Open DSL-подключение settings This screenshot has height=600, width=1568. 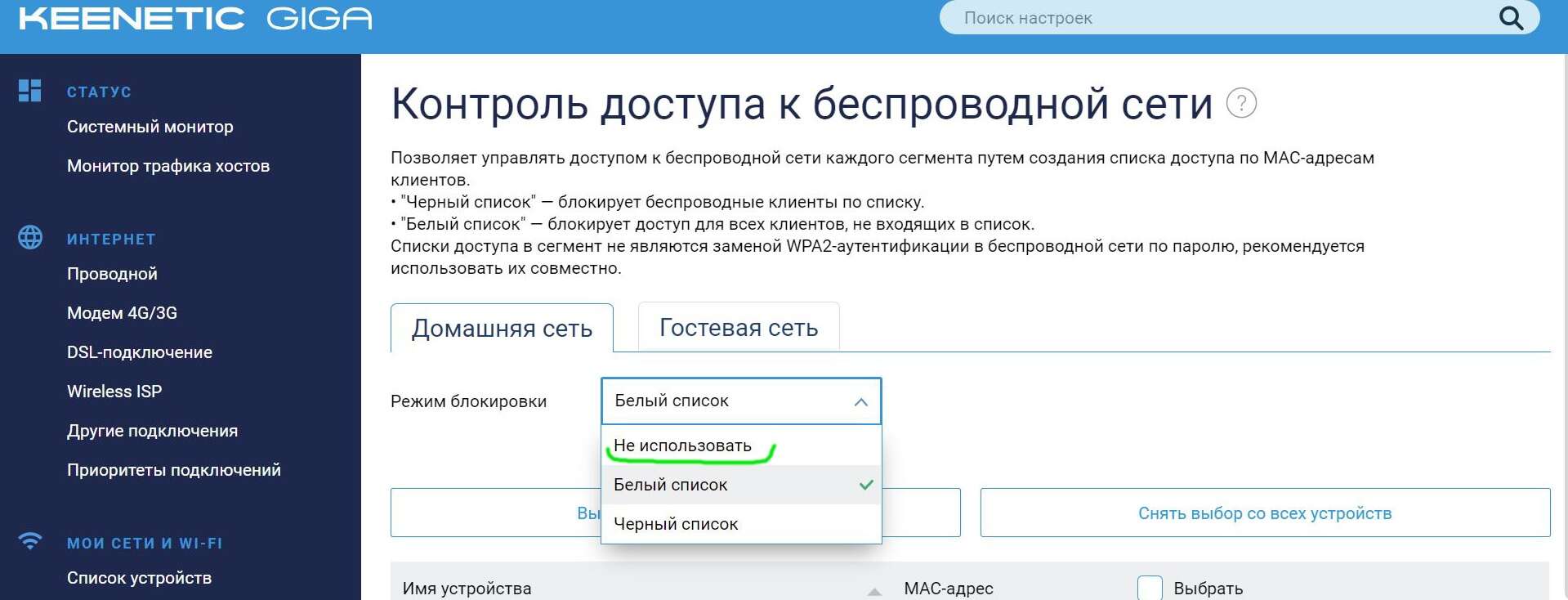tap(140, 352)
